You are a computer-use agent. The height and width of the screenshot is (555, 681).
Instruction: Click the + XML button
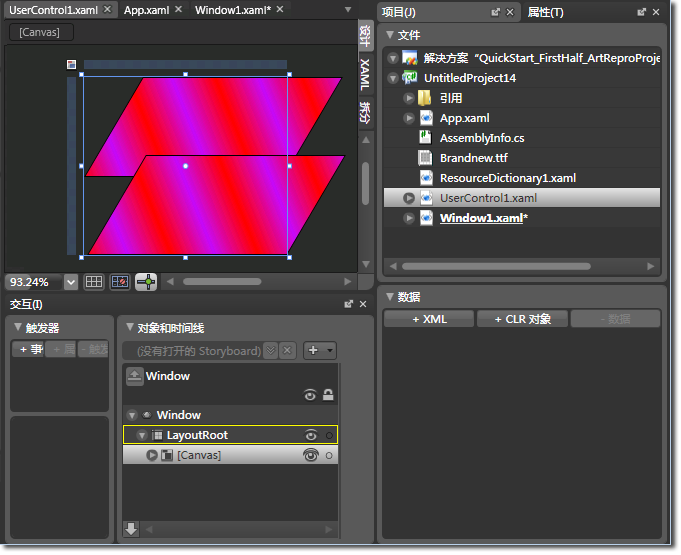click(x=429, y=319)
